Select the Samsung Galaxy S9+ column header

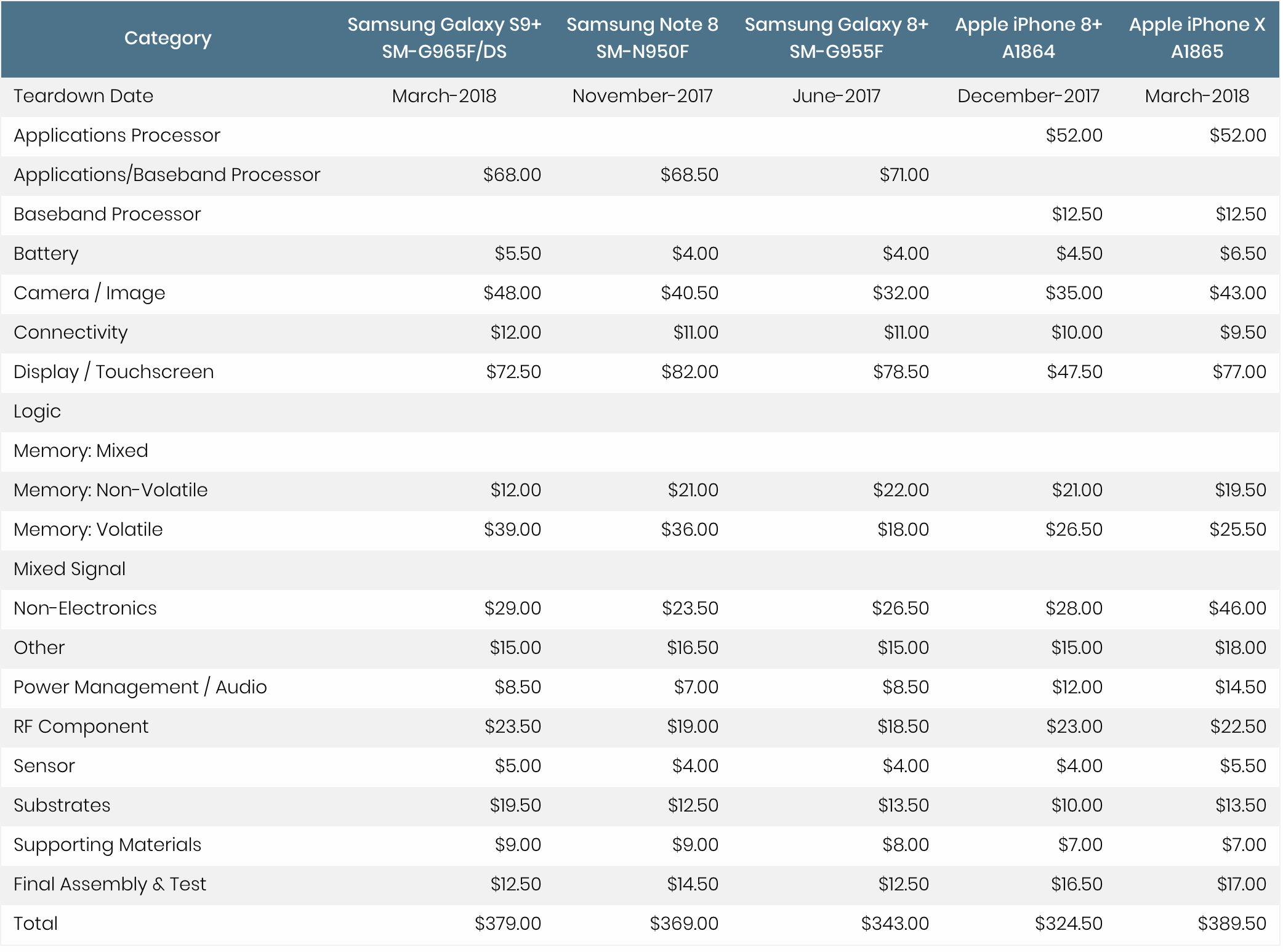point(444,38)
